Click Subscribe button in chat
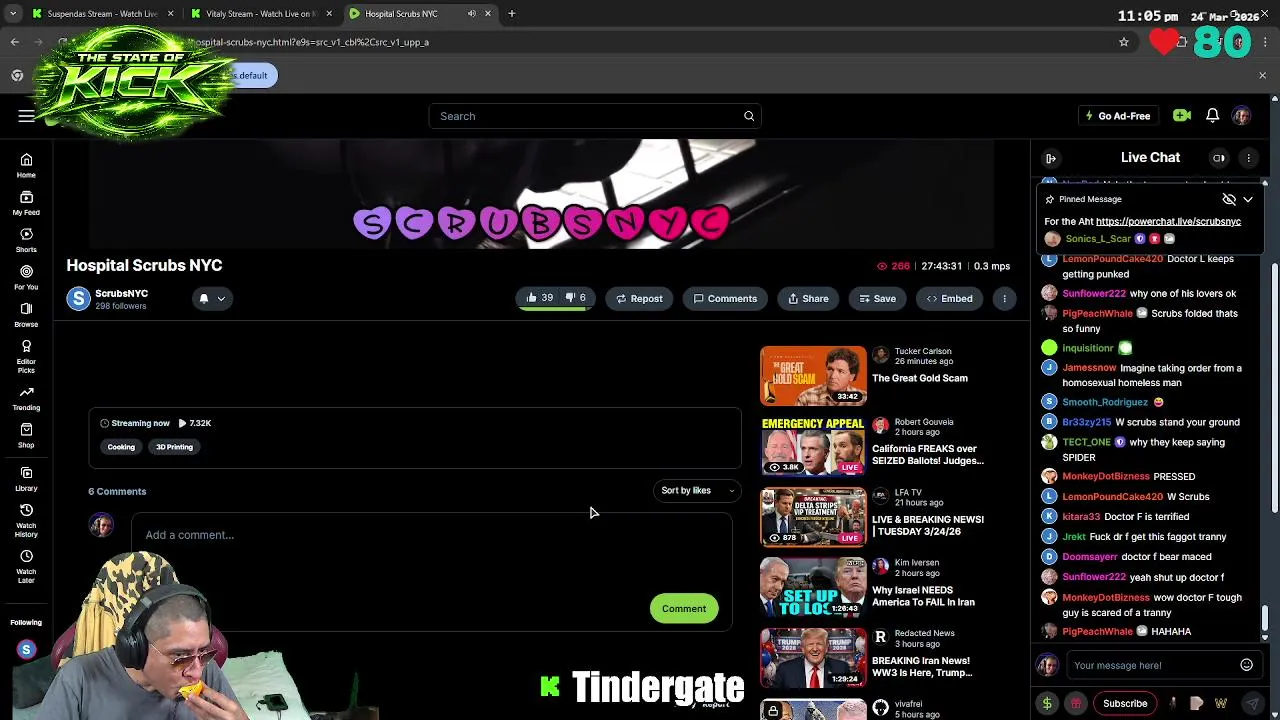This screenshot has width=1280, height=720. 1125,703
